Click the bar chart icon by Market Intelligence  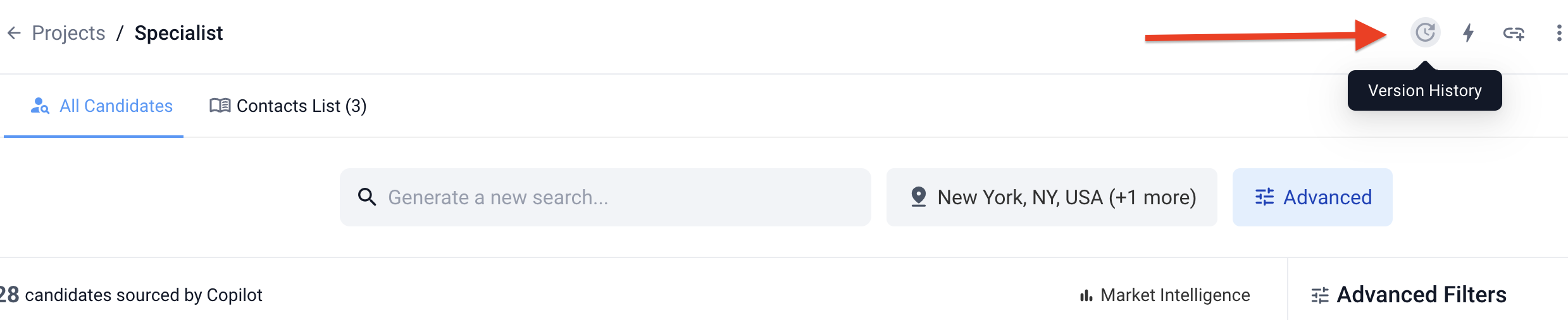pos(1086,295)
